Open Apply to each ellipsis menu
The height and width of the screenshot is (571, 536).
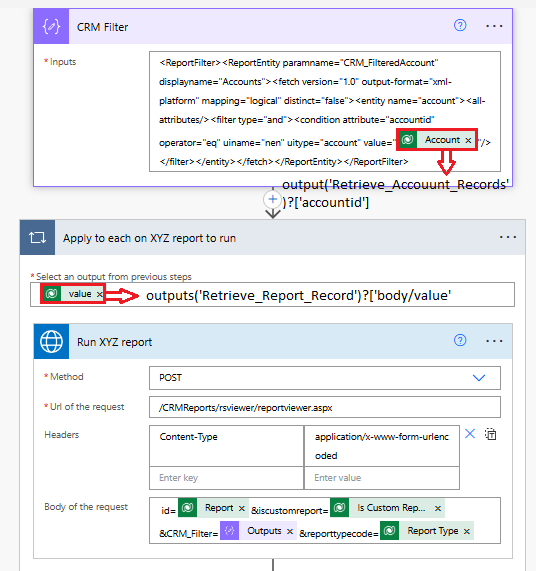[508, 237]
